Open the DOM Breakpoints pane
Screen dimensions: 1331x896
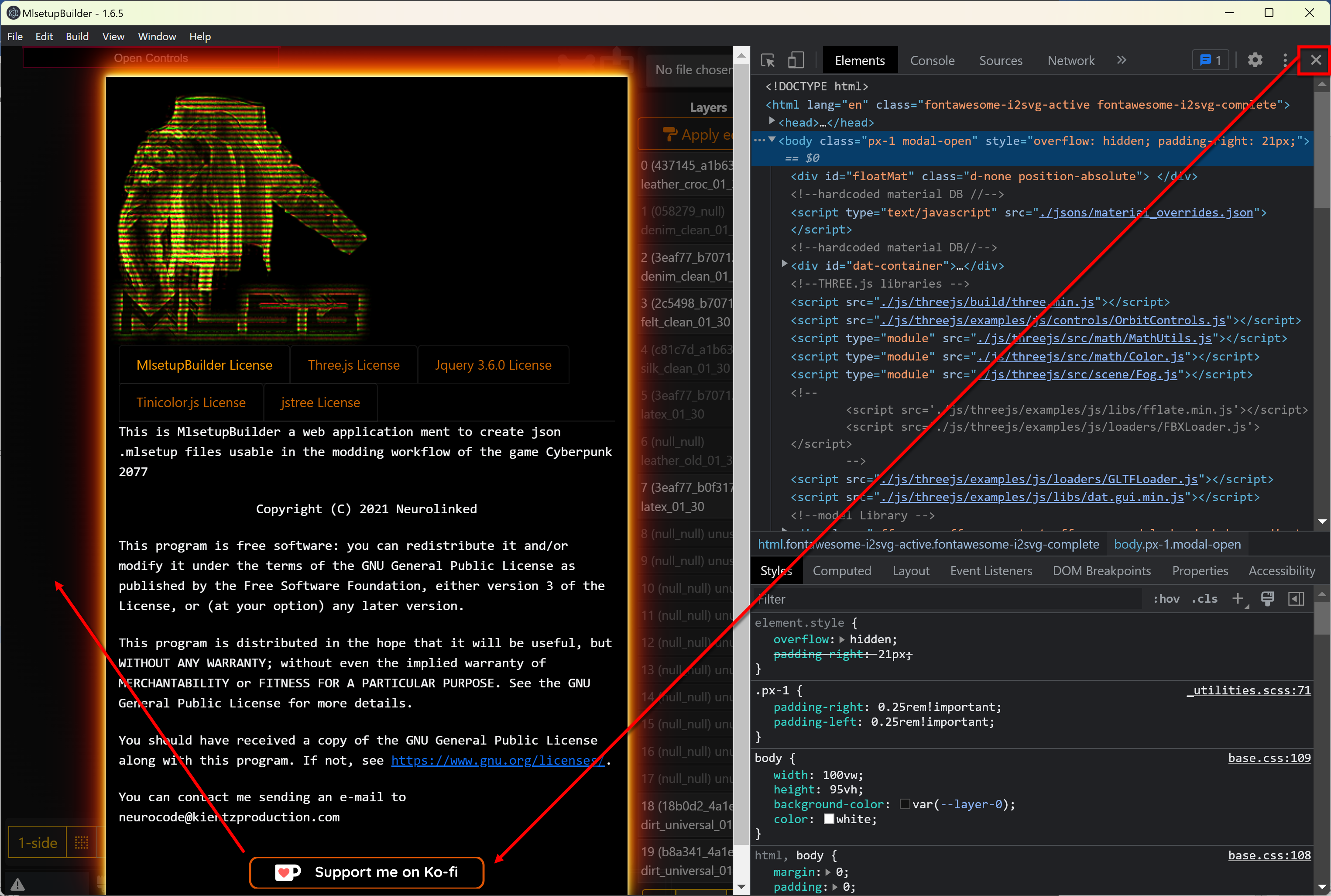pyautogui.click(x=1101, y=570)
